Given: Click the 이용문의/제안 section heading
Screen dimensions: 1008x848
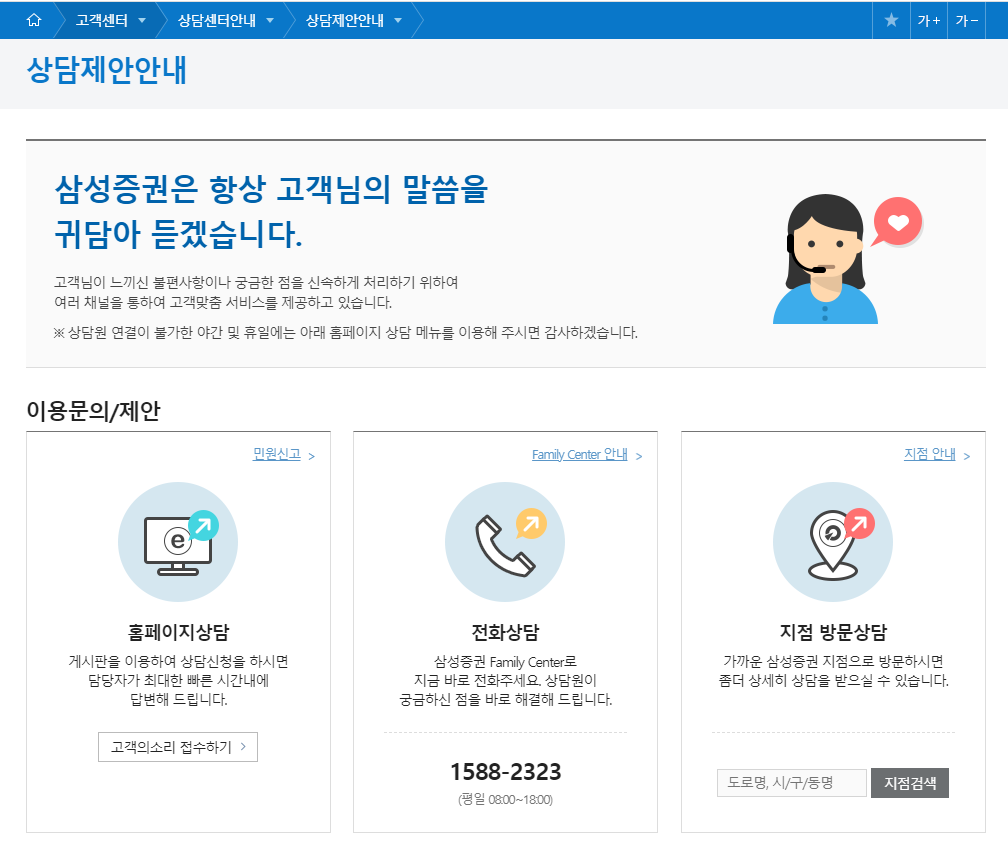Looking at the screenshot, I should pyautogui.click(x=93, y=411).
